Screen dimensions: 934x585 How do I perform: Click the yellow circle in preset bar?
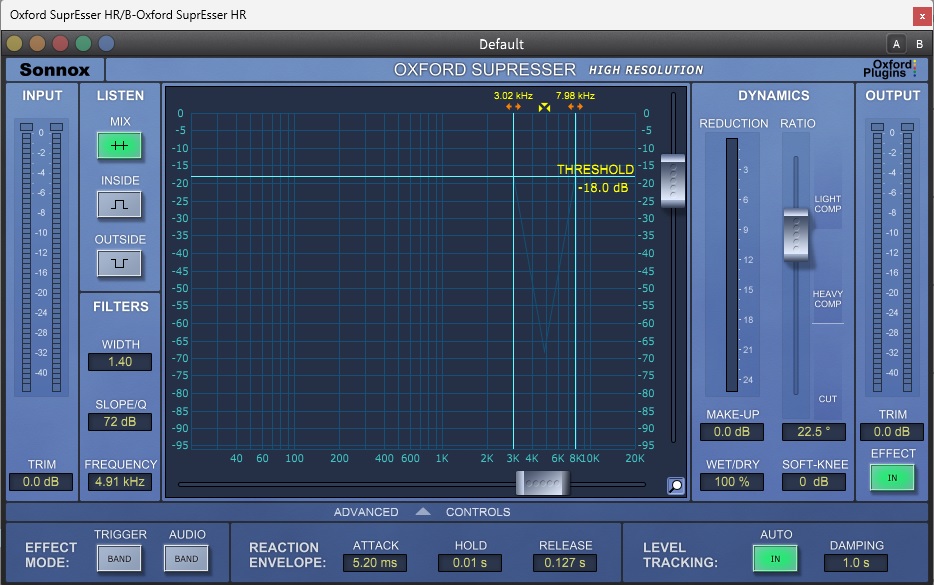[x=14, y=43]
